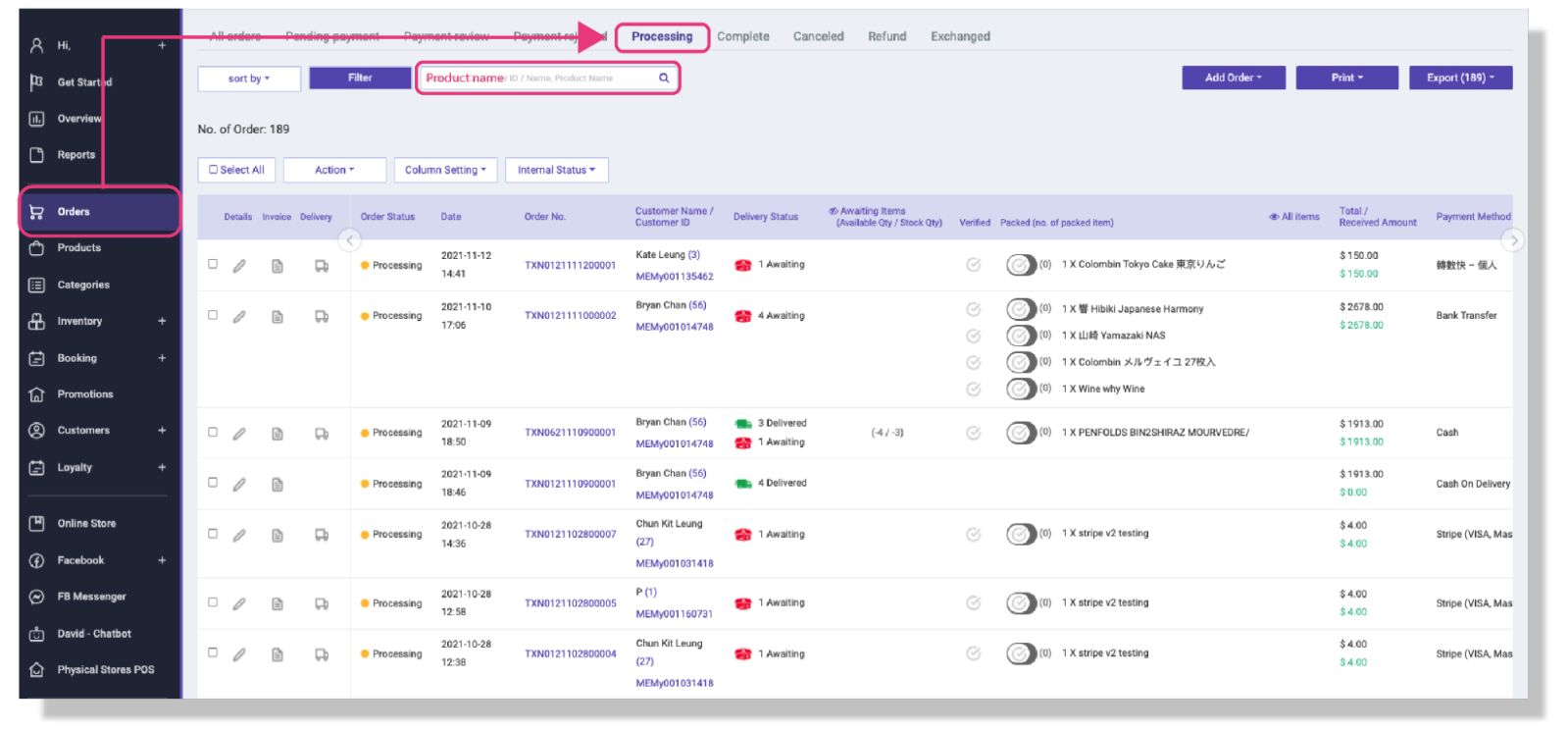
Task: Switch to the Complete tab
Action: point(743,36)
